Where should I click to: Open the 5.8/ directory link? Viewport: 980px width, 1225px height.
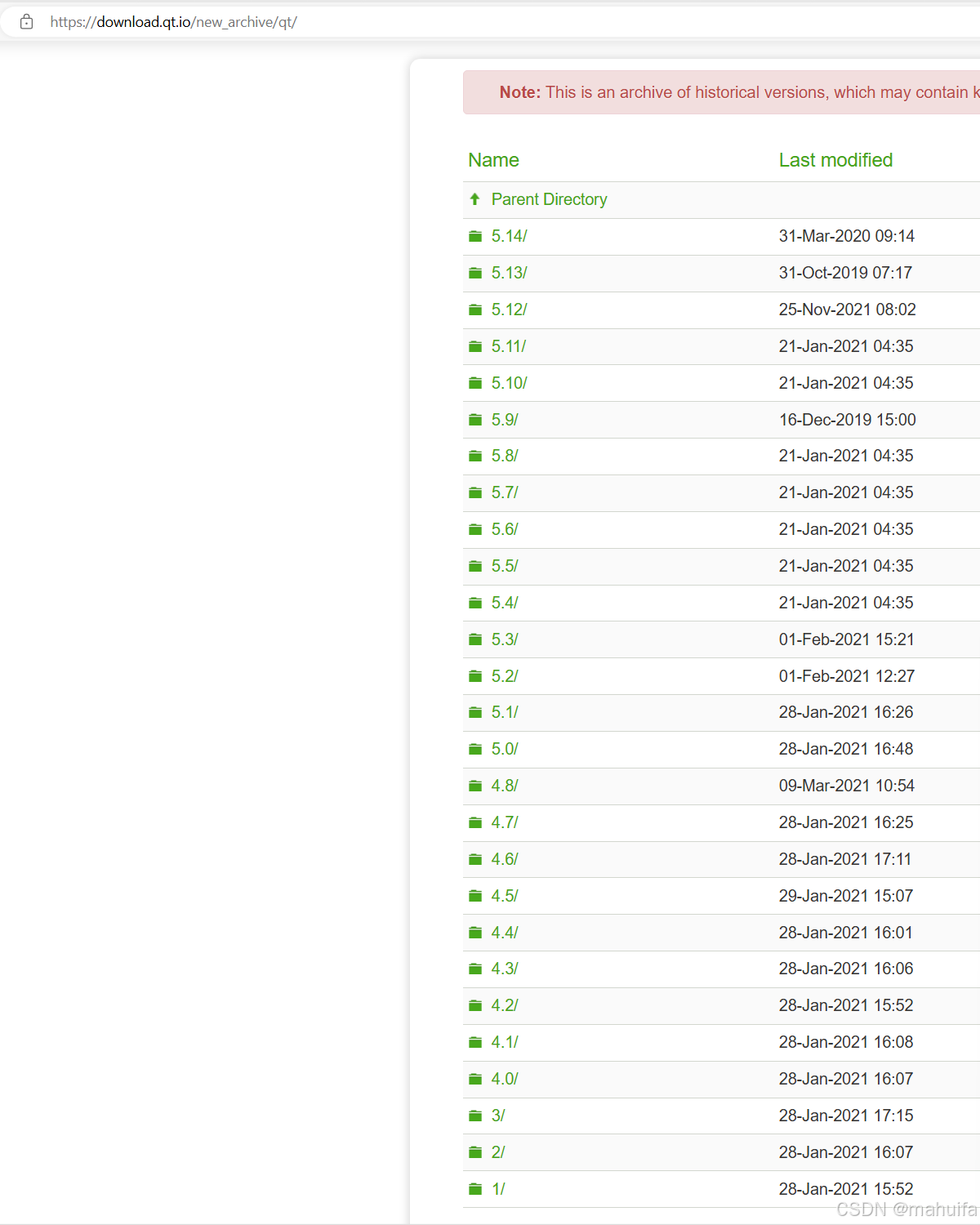[x=505, y=456]
